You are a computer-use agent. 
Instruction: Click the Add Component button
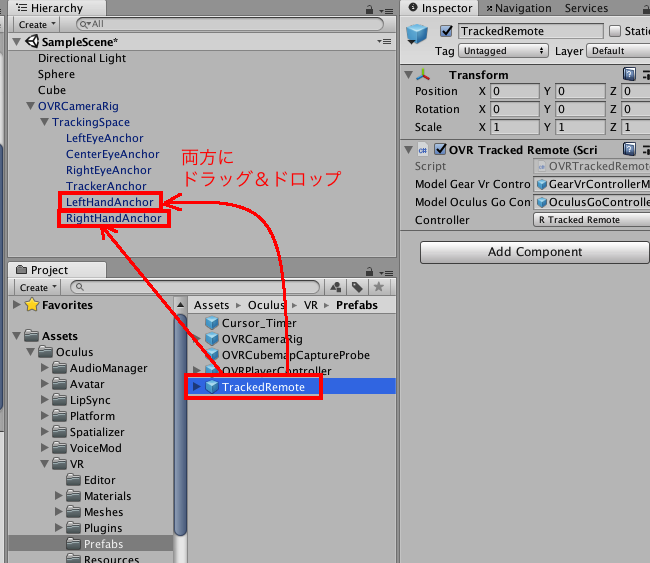coord(535,252)
